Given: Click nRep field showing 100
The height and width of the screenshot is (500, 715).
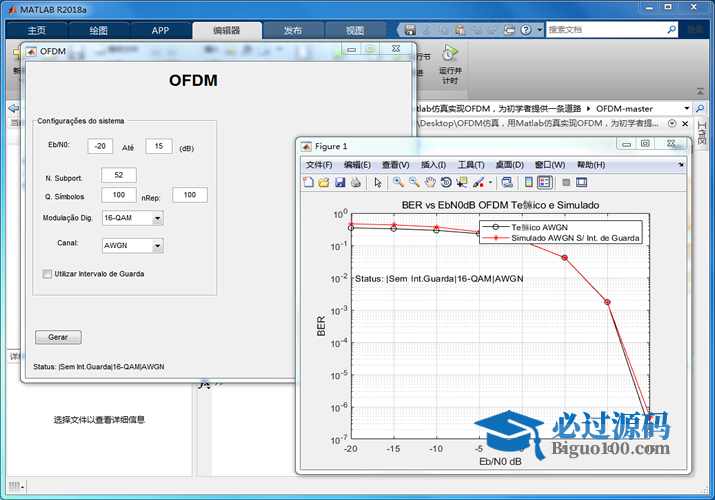Looking at the screenshot, I should [x=190, y=195].
